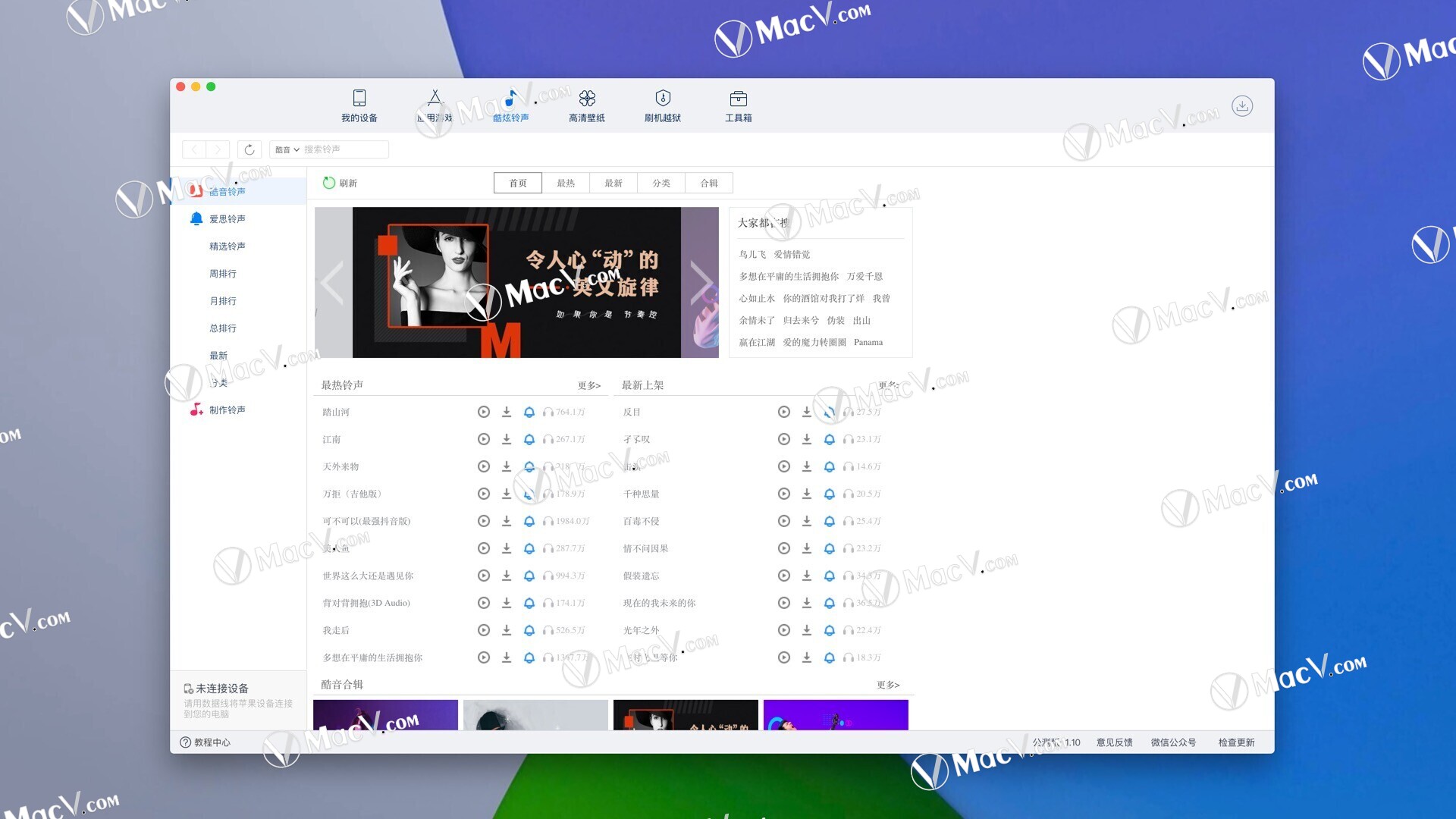Select 最新 in the left sidebar
The height and width of the screenshot is (819, 1456).
point(218,356)
